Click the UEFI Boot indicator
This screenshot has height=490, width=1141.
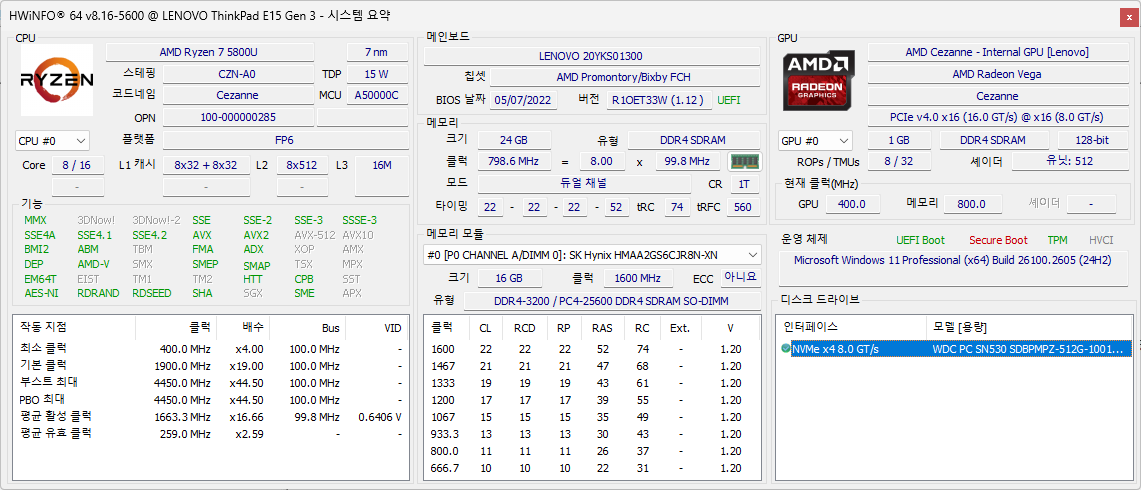[x=921, y=240]
